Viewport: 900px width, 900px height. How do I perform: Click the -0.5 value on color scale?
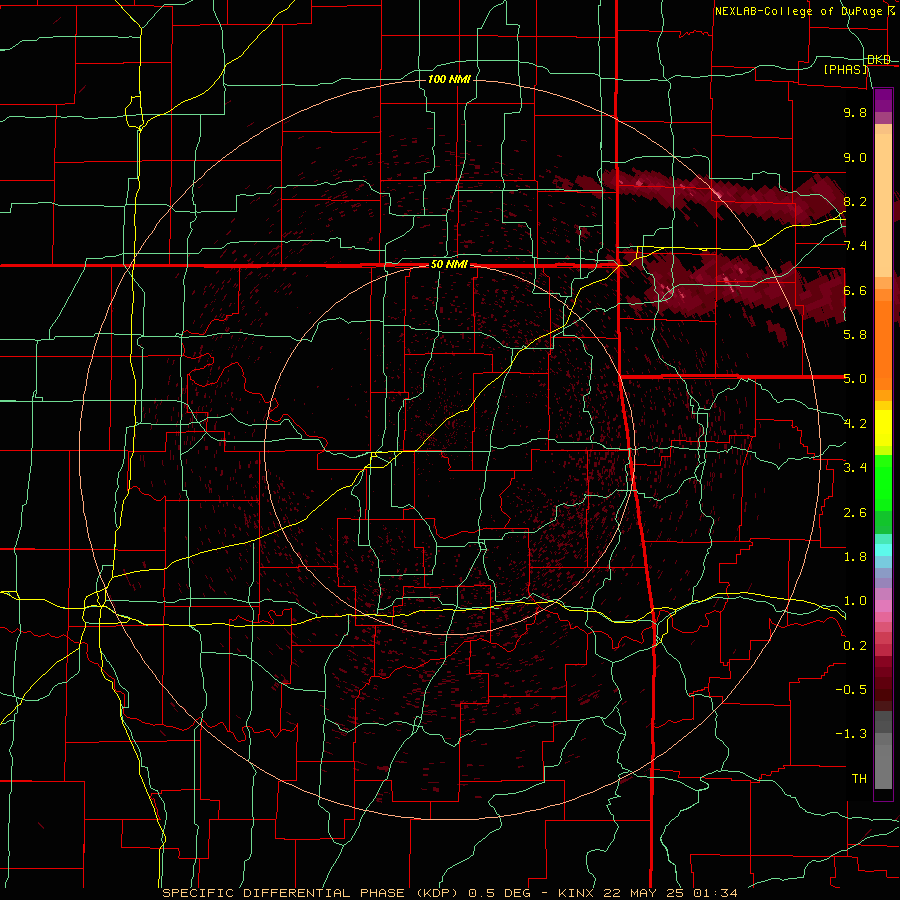pyautogui.click(x=851, y=690)
